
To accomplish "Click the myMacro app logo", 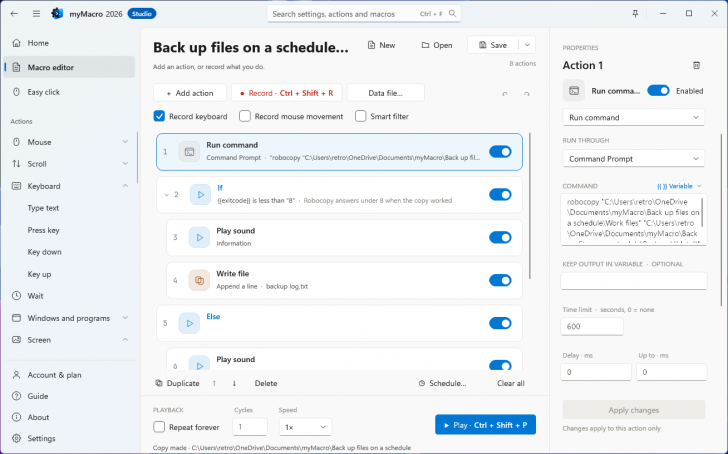I will coord(57,13).
